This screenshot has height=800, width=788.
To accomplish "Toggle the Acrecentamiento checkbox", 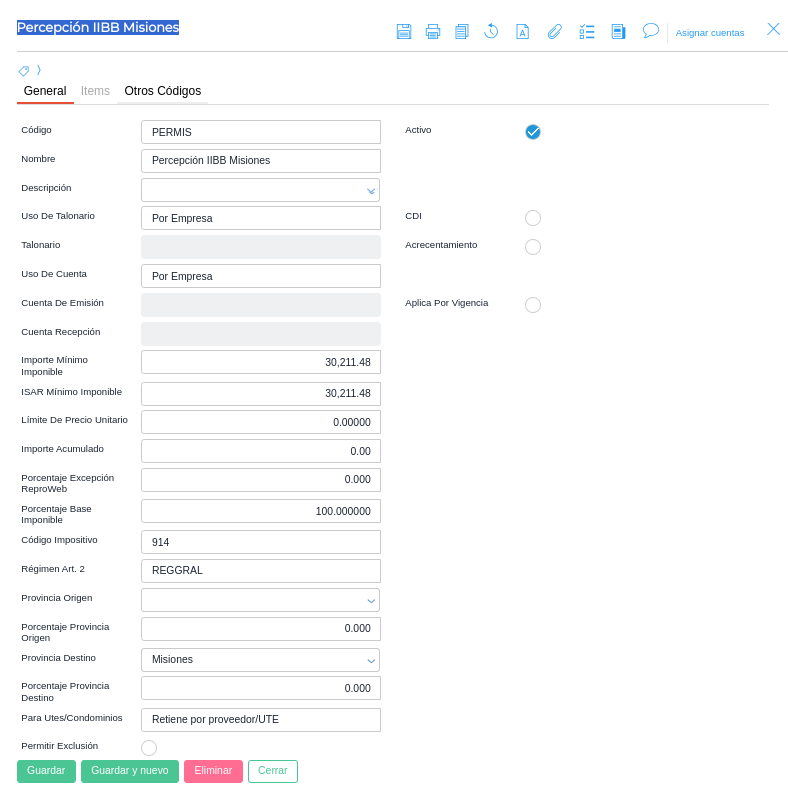I will tap(533, 247).
